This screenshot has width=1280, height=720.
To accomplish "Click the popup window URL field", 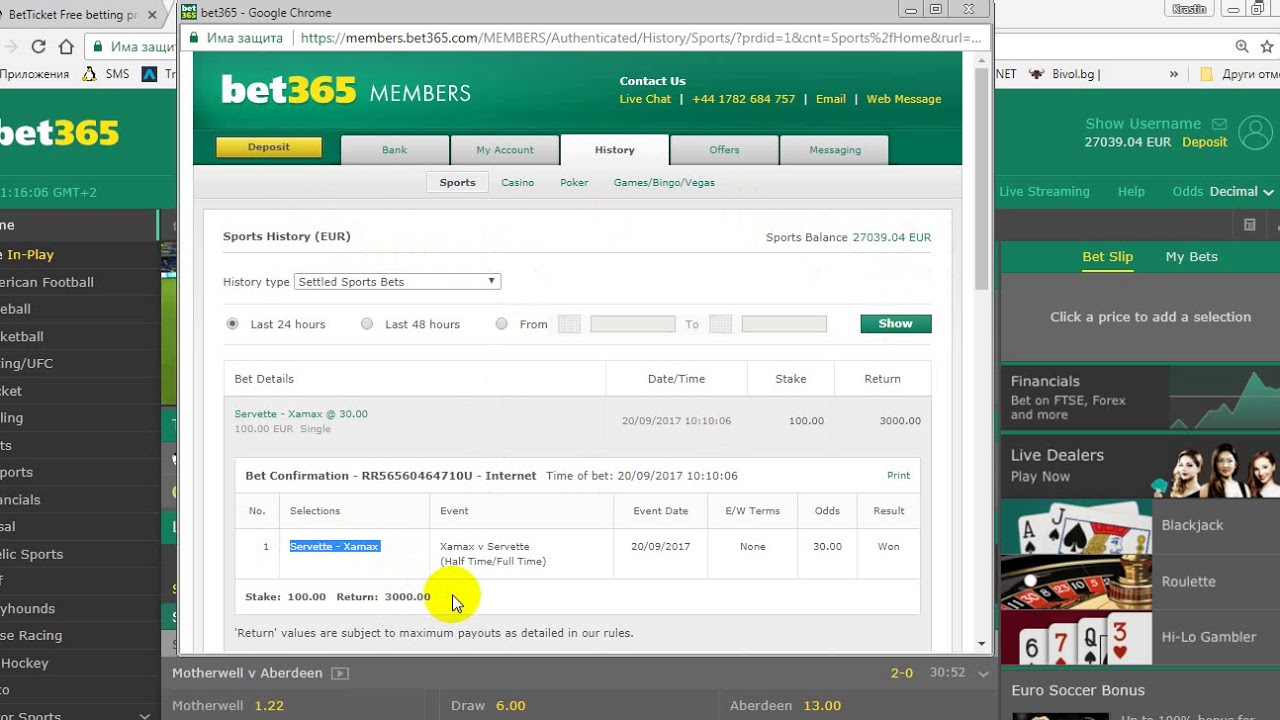I will pos(640,38).
